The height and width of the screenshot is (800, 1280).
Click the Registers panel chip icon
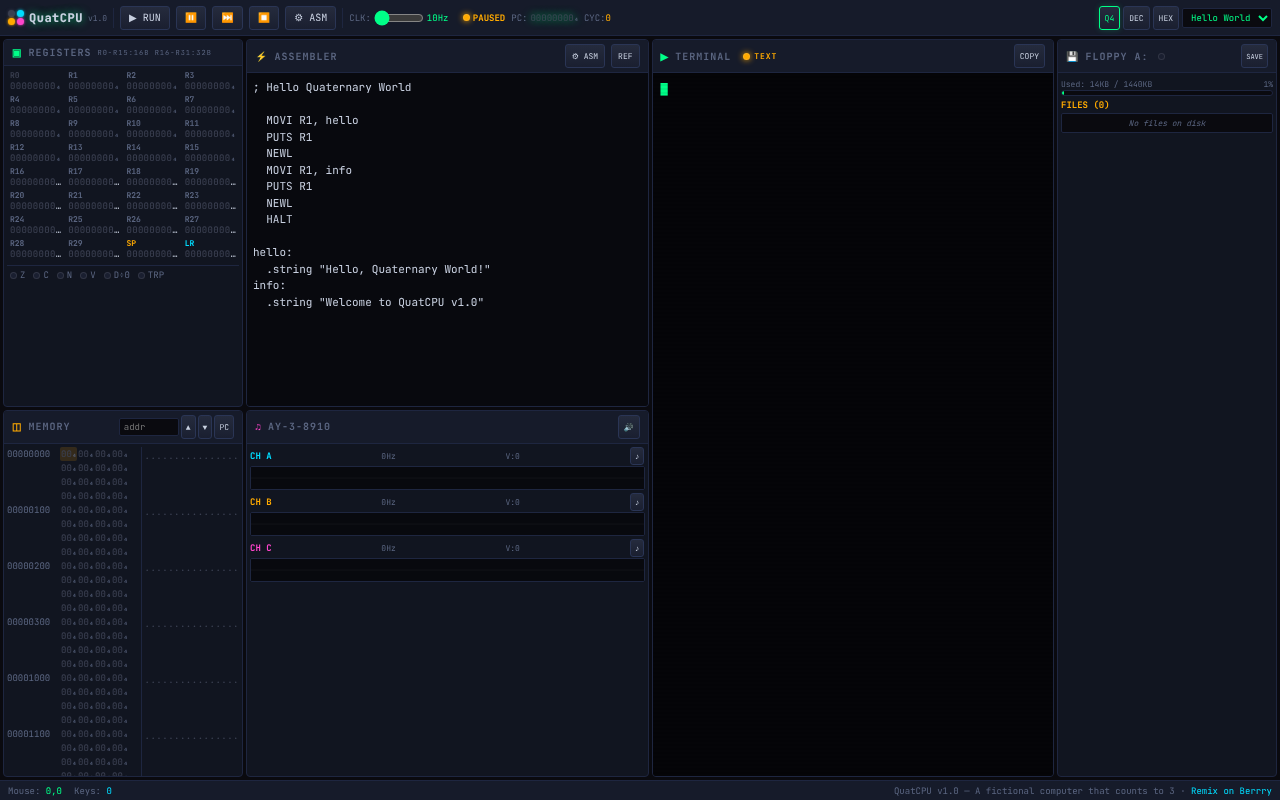[x=16, y=53]
